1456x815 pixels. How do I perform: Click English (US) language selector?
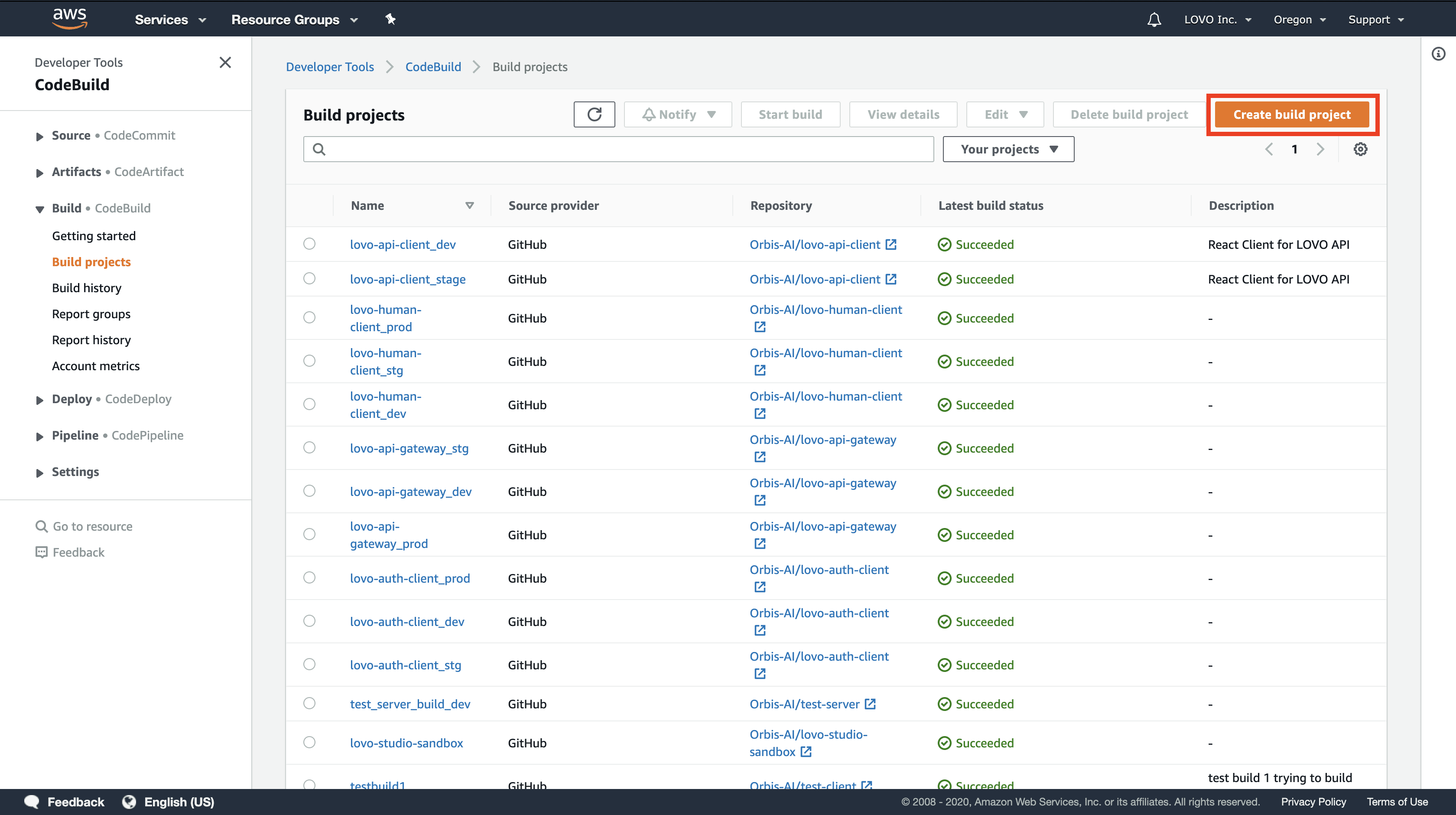(x=179, y=802)
